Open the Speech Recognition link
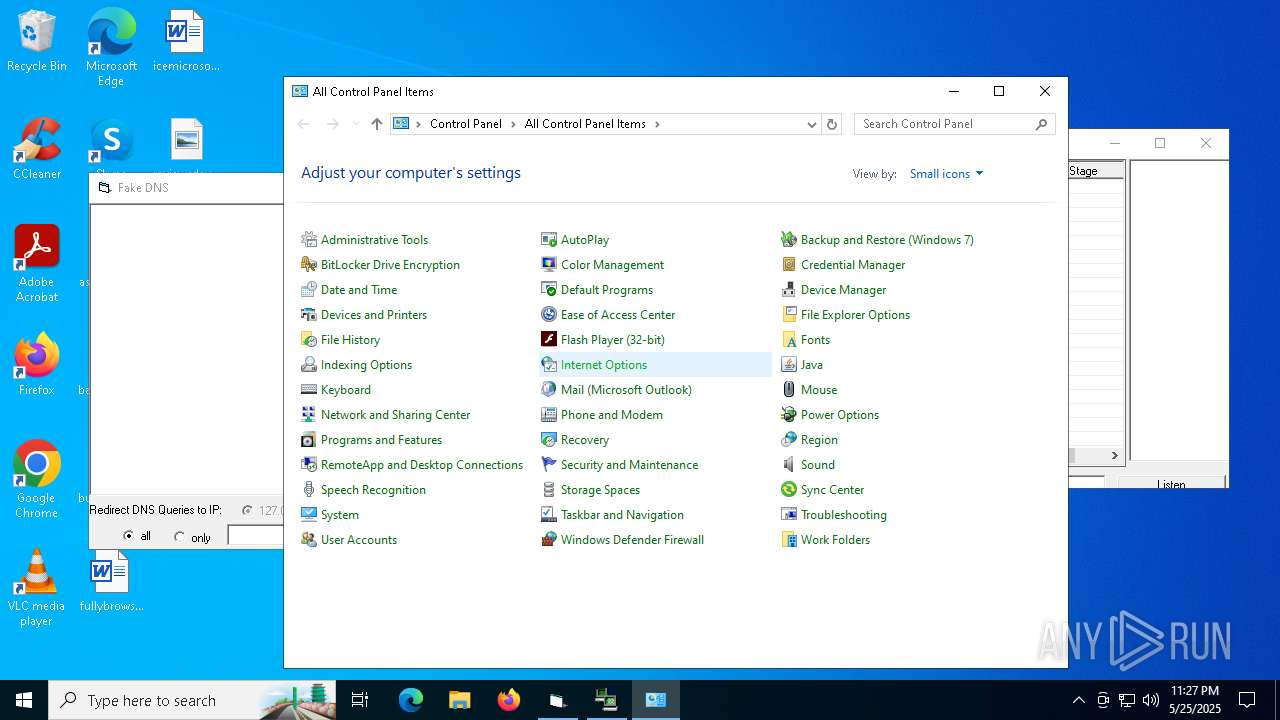The height and width of the screenshot is (720, 1280). pos(373,490)
